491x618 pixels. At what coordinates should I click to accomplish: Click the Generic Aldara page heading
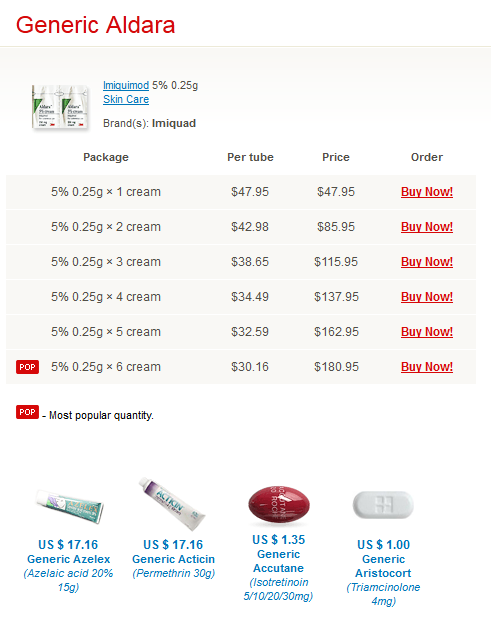tap(95, 25)
